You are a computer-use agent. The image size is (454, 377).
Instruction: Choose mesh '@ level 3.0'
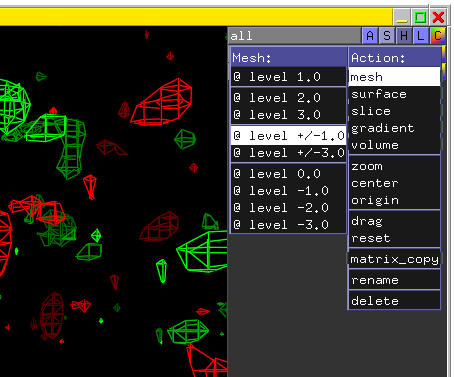click(289, 115)
